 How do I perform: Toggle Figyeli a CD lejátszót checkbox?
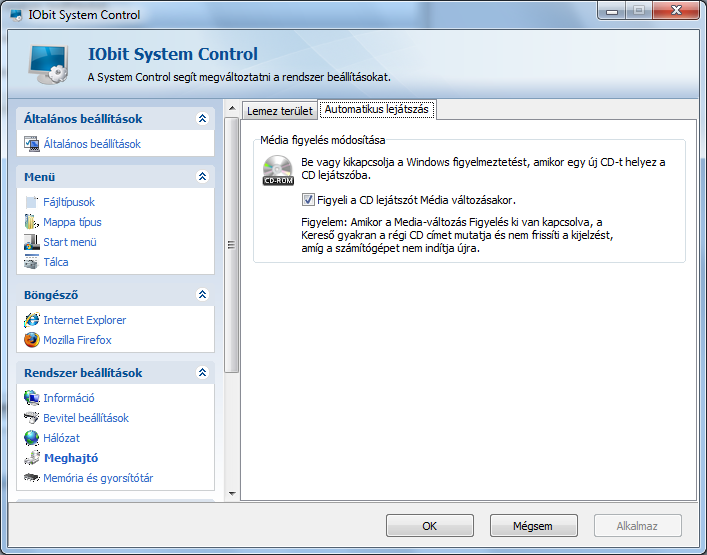pos(308,200)
